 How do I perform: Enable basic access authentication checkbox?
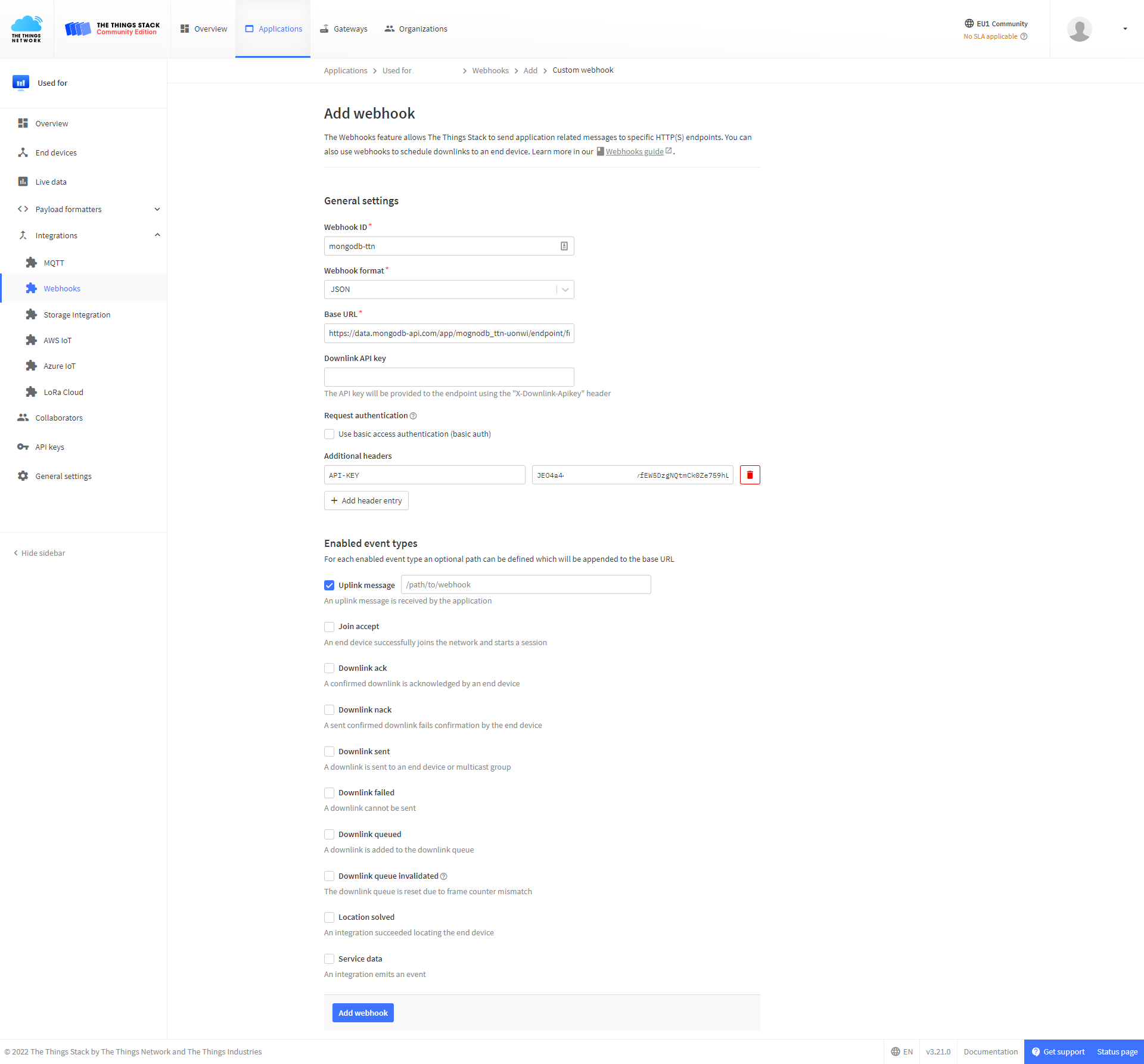point(329,434)
